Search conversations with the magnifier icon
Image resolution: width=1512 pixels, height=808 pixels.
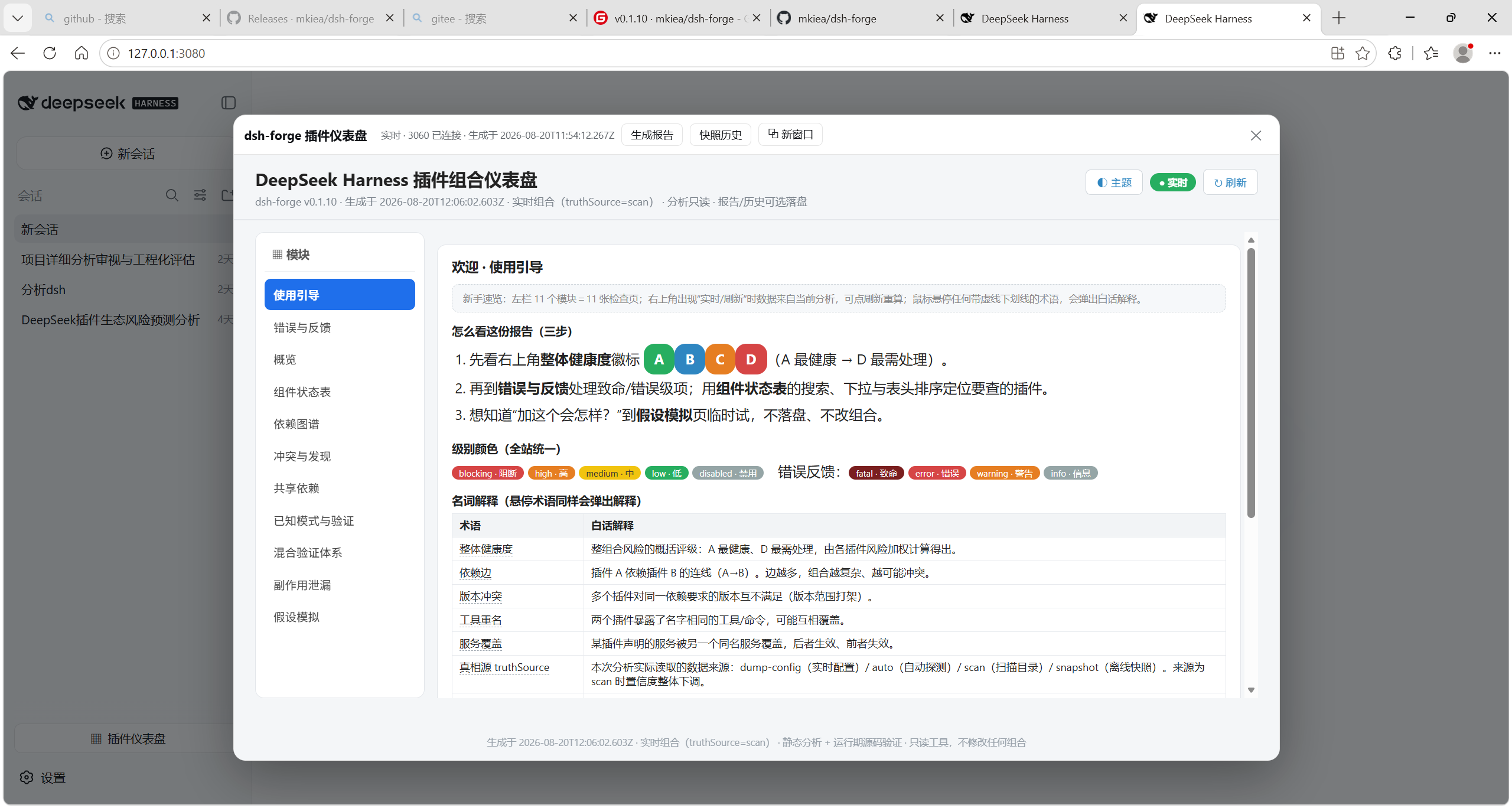click(172, 195)
